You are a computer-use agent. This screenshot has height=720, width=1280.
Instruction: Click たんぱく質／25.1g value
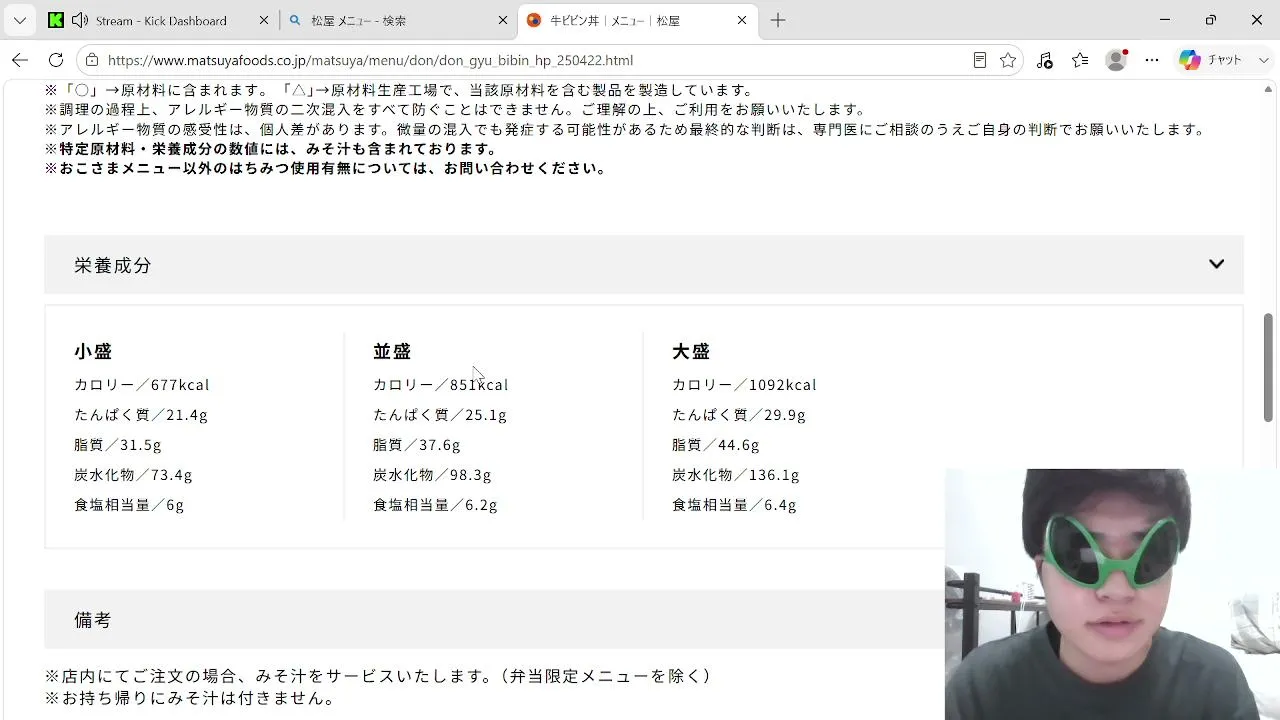[440, 414]
